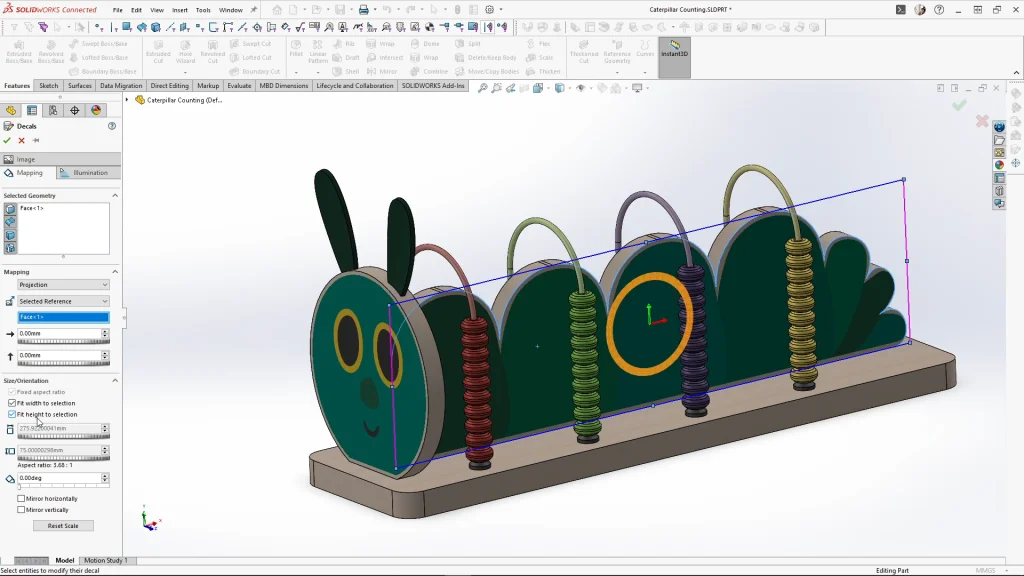The width and height of the screenshot is (1024, 576).
Task: Uncheck Fit height to selection
Action: [12, 414]
